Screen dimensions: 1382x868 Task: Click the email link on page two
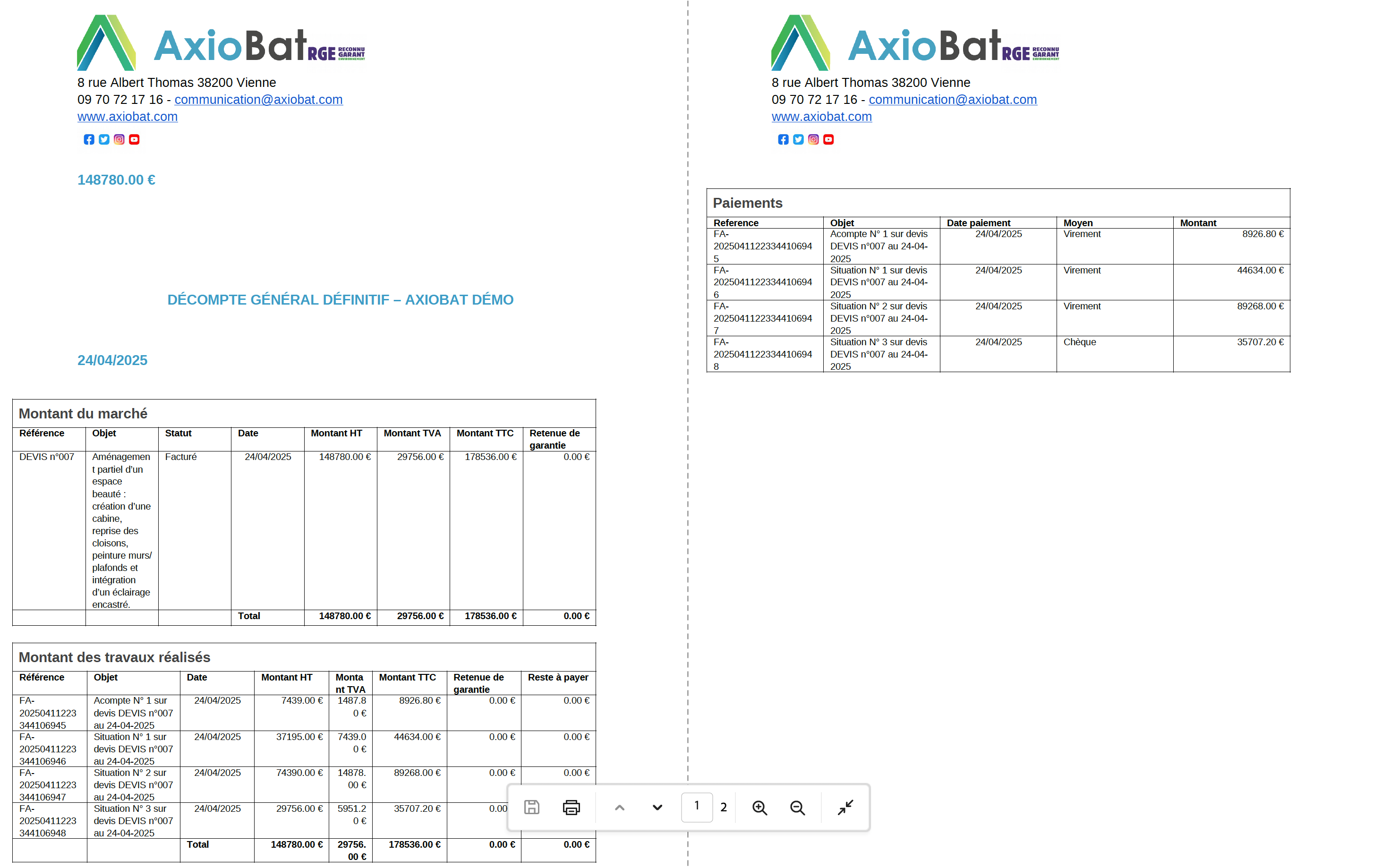(x=952, y=100)
